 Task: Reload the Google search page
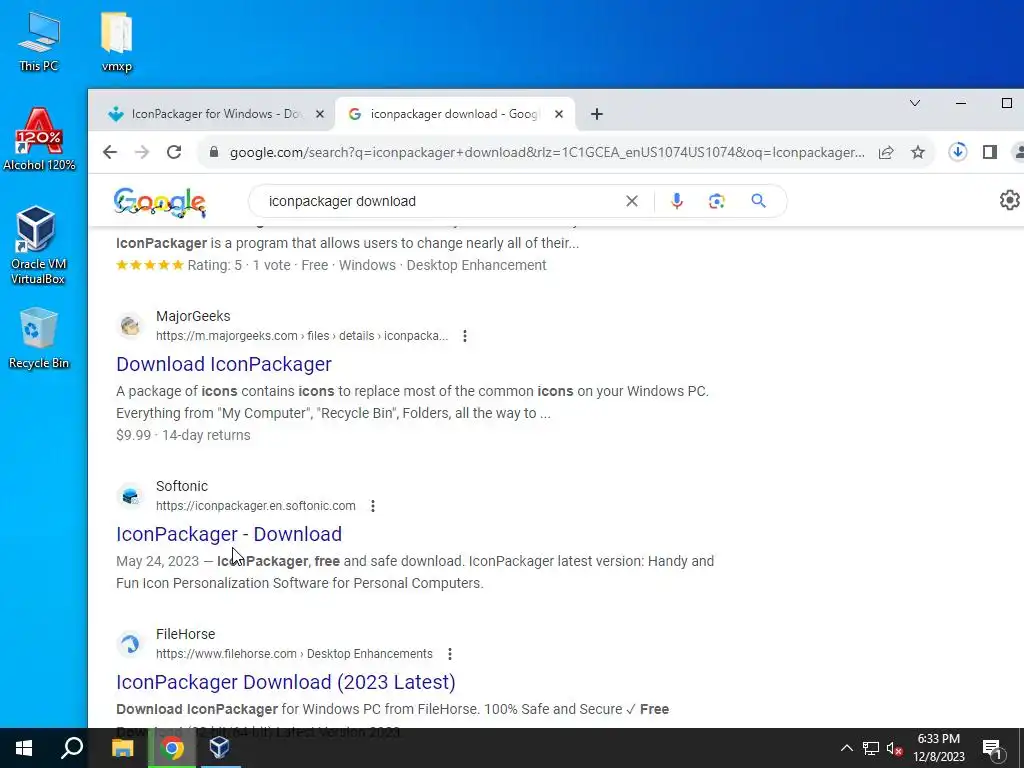pyautogui.click(x=174, y=152)
